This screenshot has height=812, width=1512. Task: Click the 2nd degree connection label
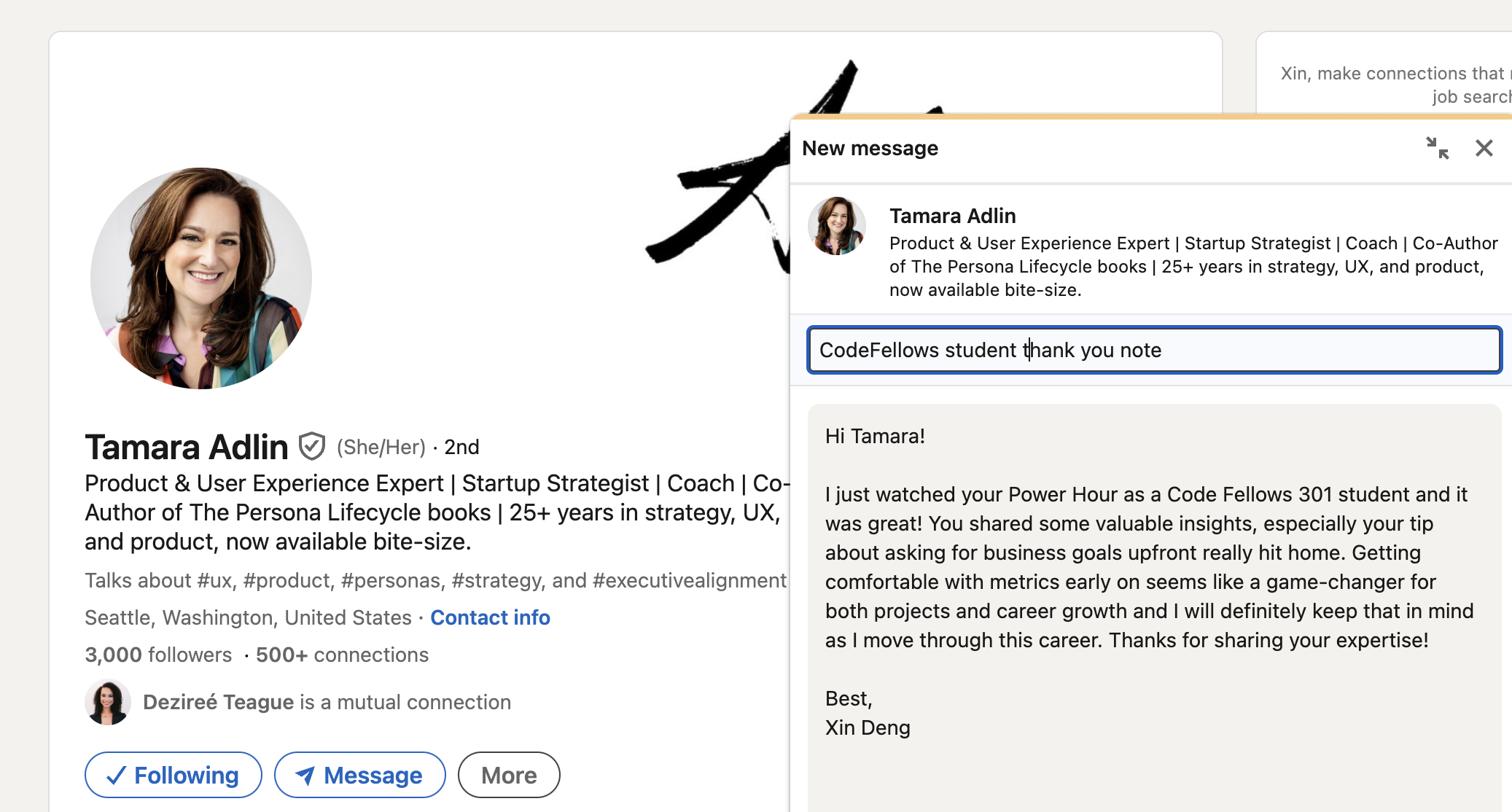point(461,447)
